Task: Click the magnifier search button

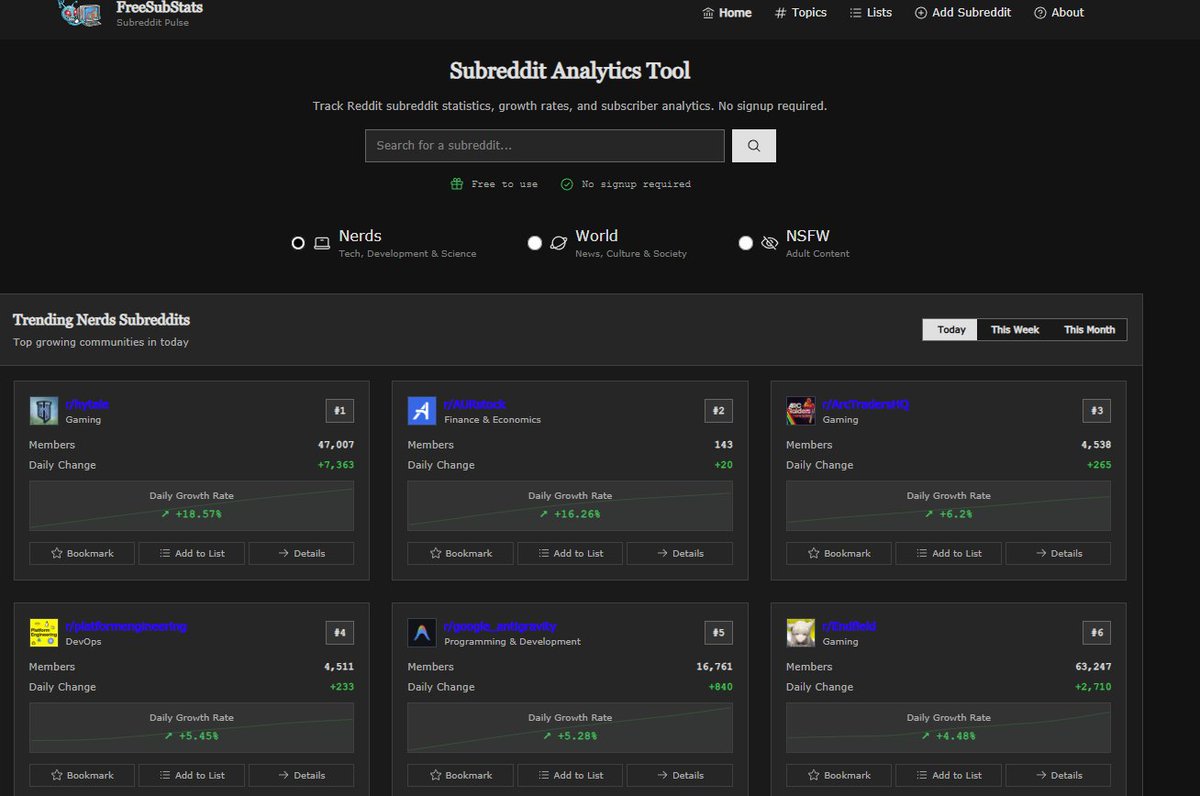Action: click(x=754, y=146)
